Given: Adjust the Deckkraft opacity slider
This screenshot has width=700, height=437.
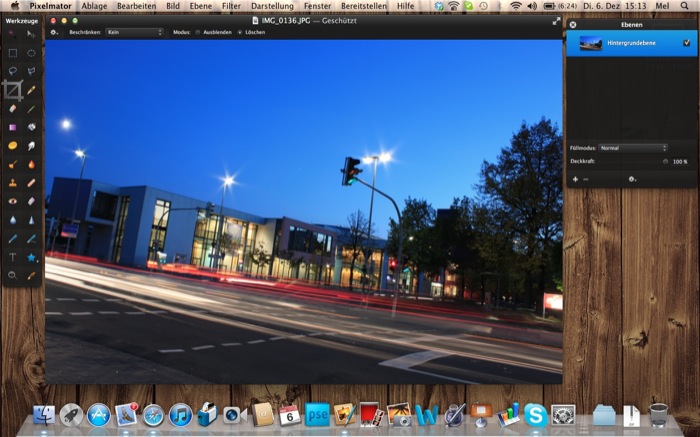Looking at the screenshot, I should 664,161.
